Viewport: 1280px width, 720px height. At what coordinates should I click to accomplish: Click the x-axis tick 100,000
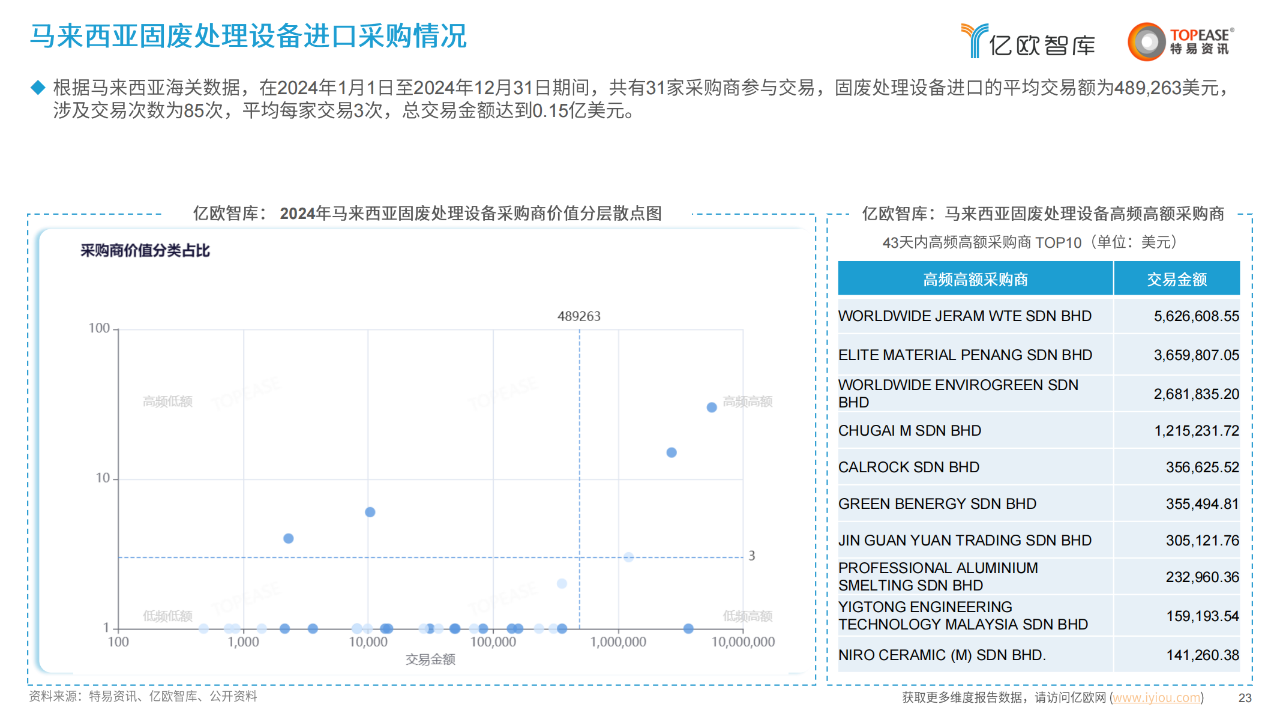click(x=493, y=642)
